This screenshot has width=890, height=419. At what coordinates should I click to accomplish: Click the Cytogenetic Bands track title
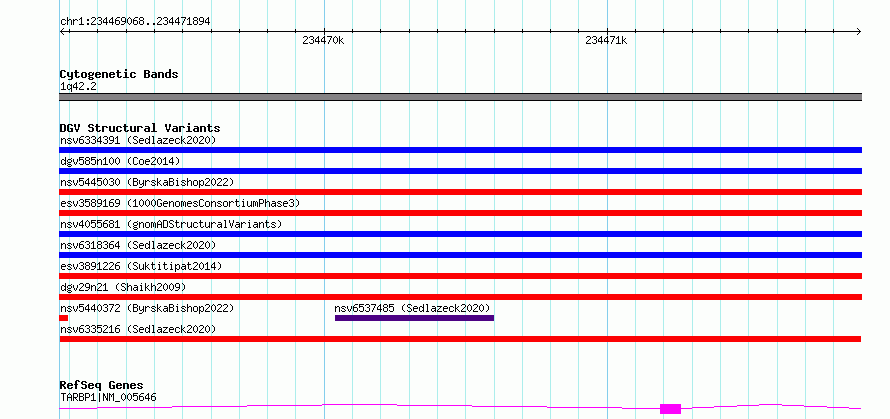coord(119,74)
